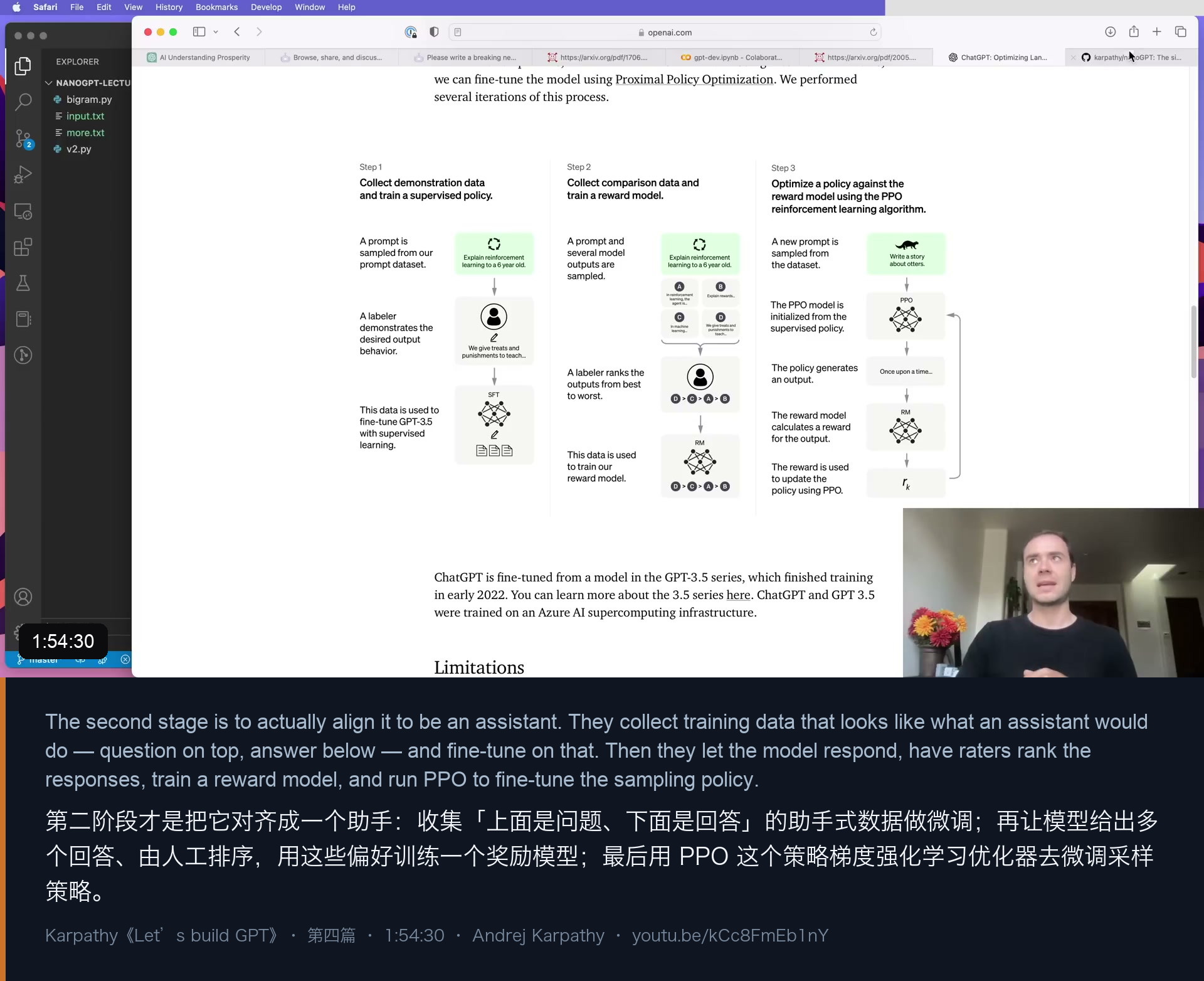Open Safari downloads icon
The width and height of the screenshot is (1204, 981).
1110,32
